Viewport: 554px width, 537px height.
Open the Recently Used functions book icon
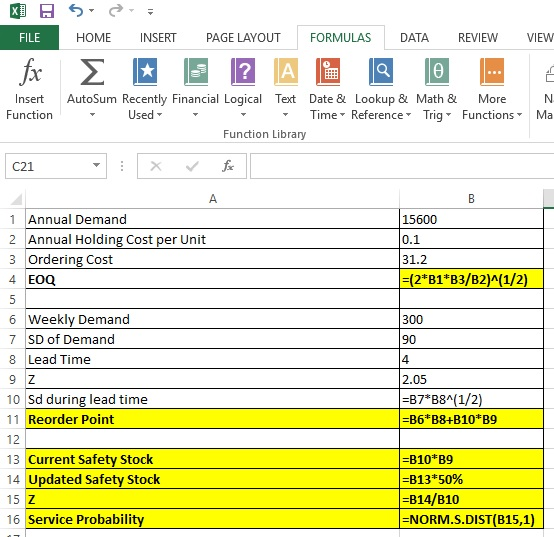pos(145,72)
